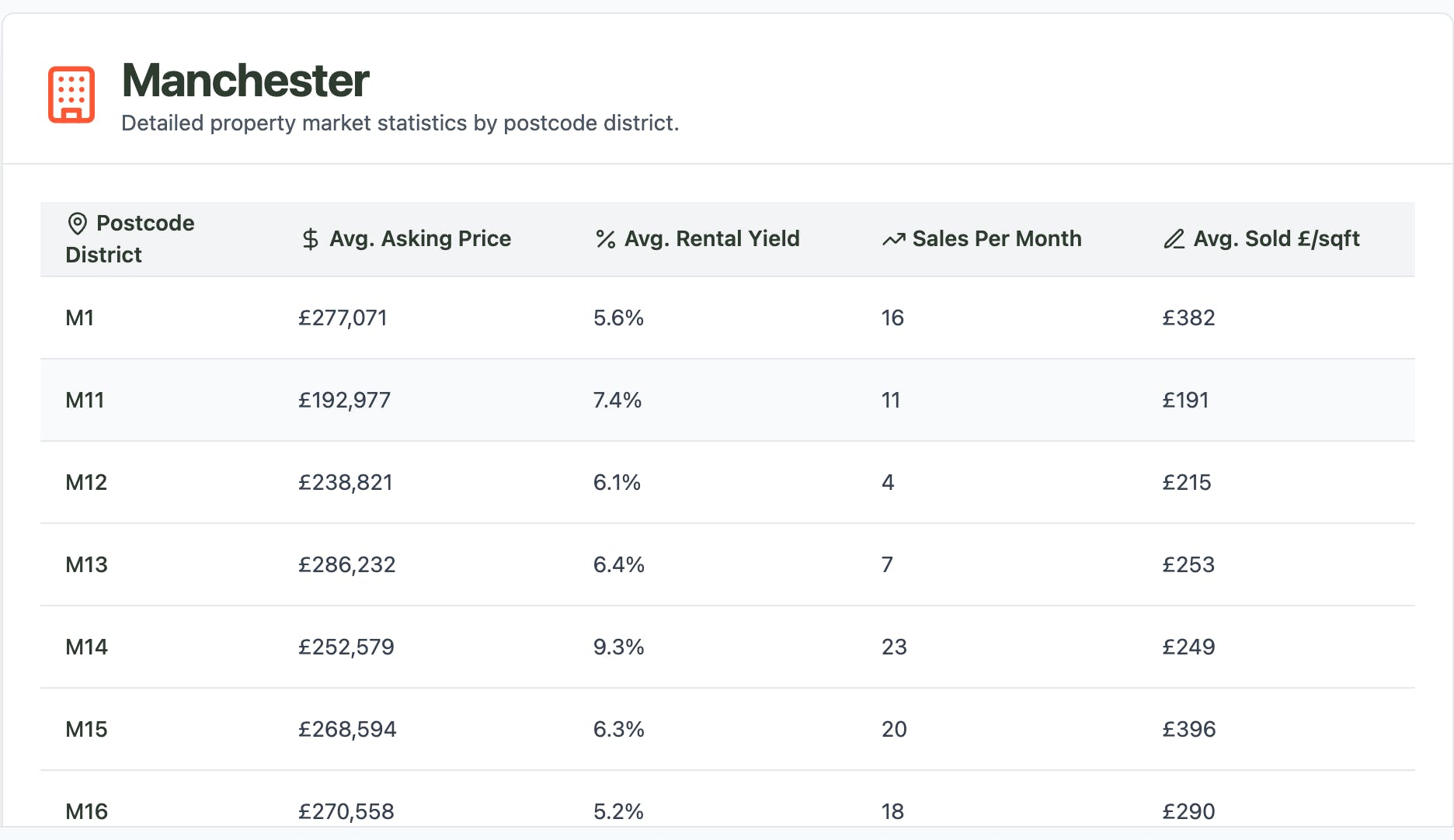Click the Avg. Sold £/sqft column header
The width and height of the screenshot is (1454, 840).
pyautogui.click(x=1276, y=239)
